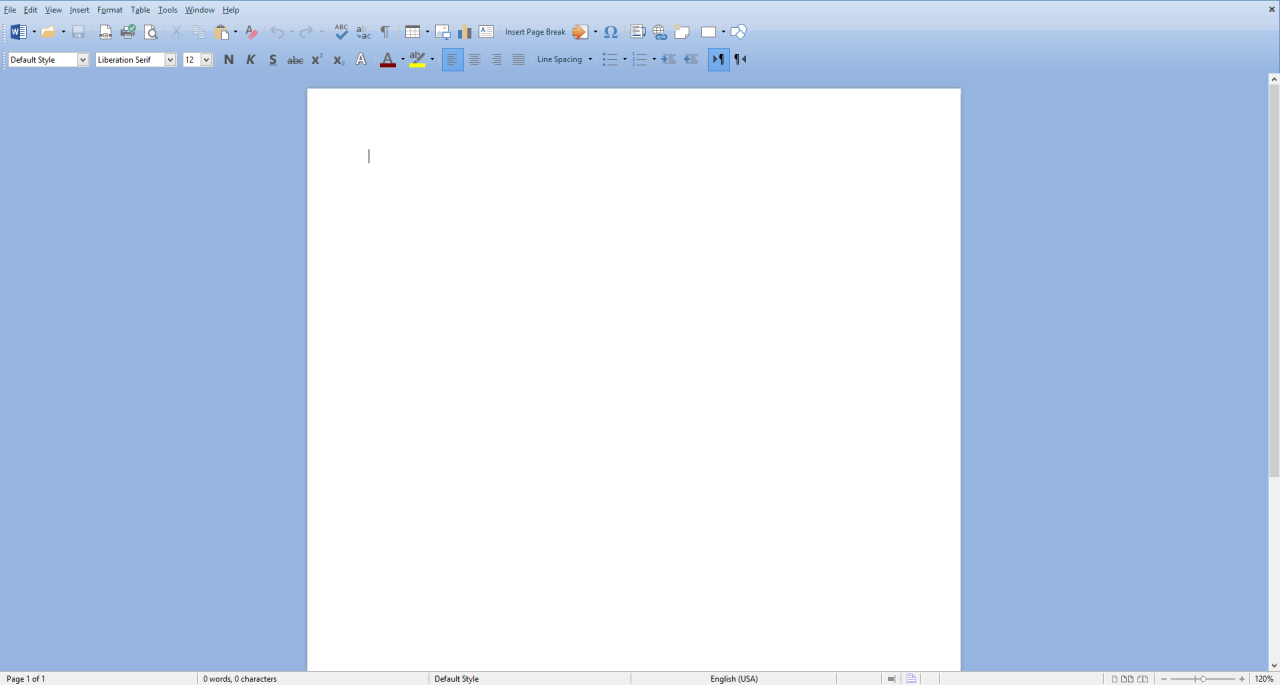Expand the Basic Shapes dropdown arrow

coord(723,32)
